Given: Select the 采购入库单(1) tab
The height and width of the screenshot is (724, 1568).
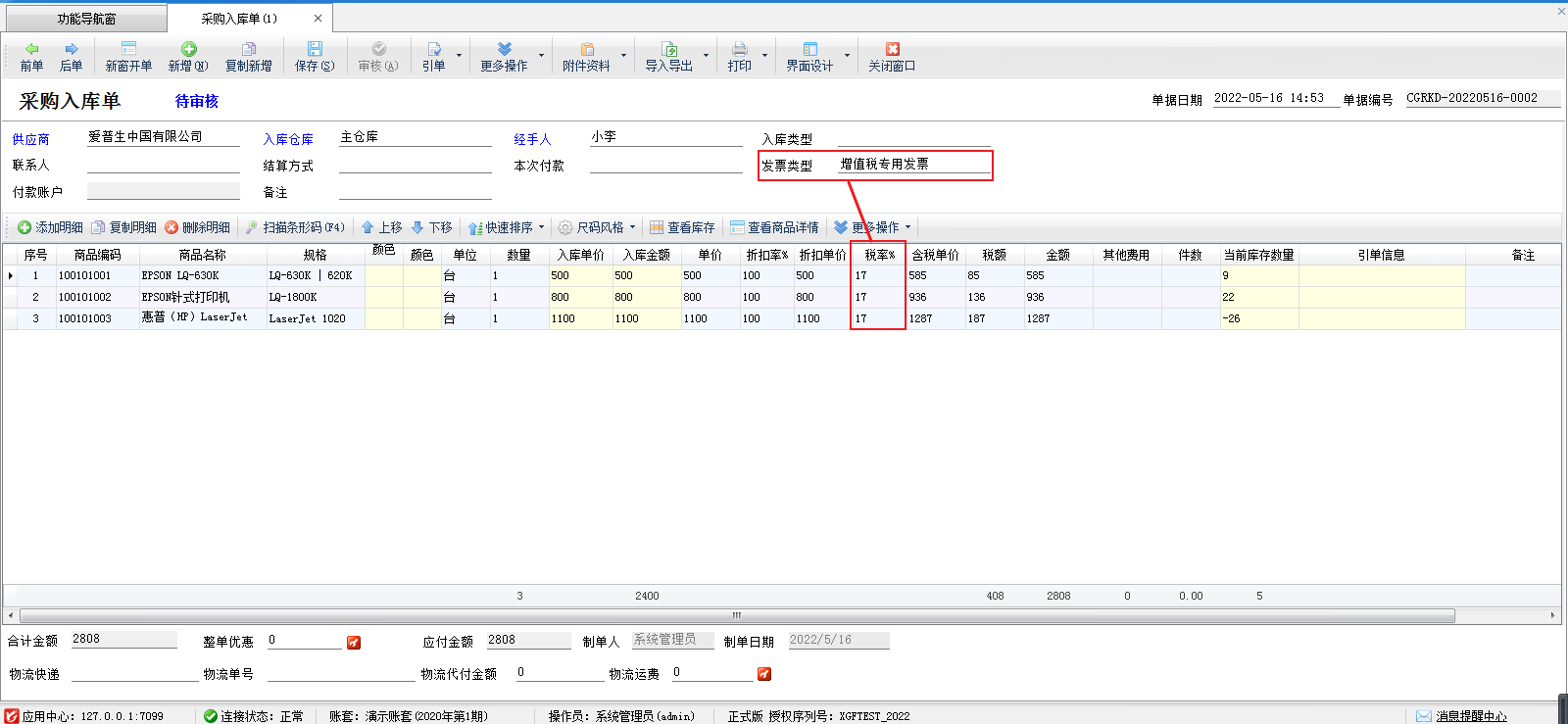Looking at the screenshot, I should 239,19.
